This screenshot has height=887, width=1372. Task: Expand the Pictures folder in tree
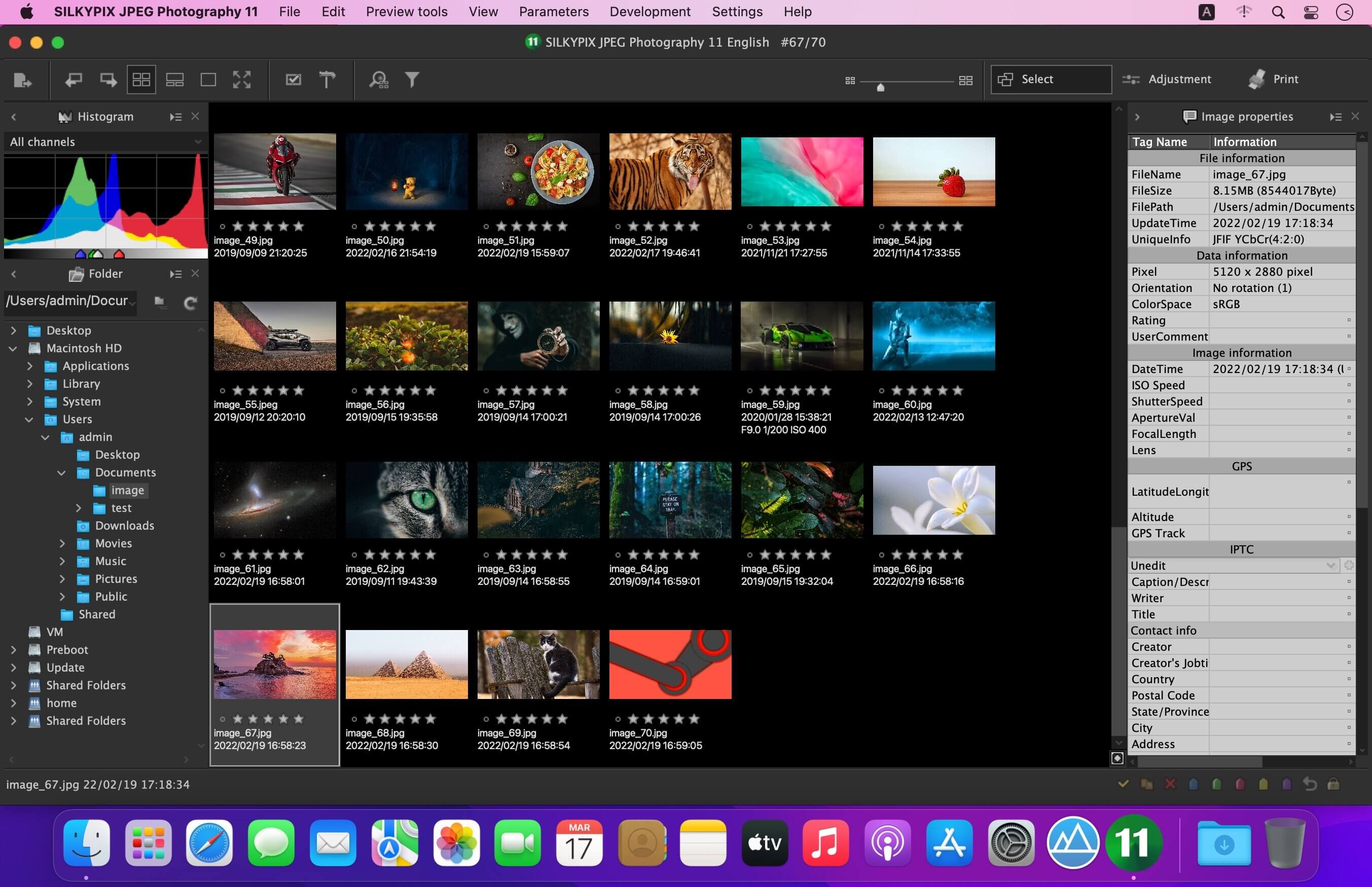click(62, 579)
